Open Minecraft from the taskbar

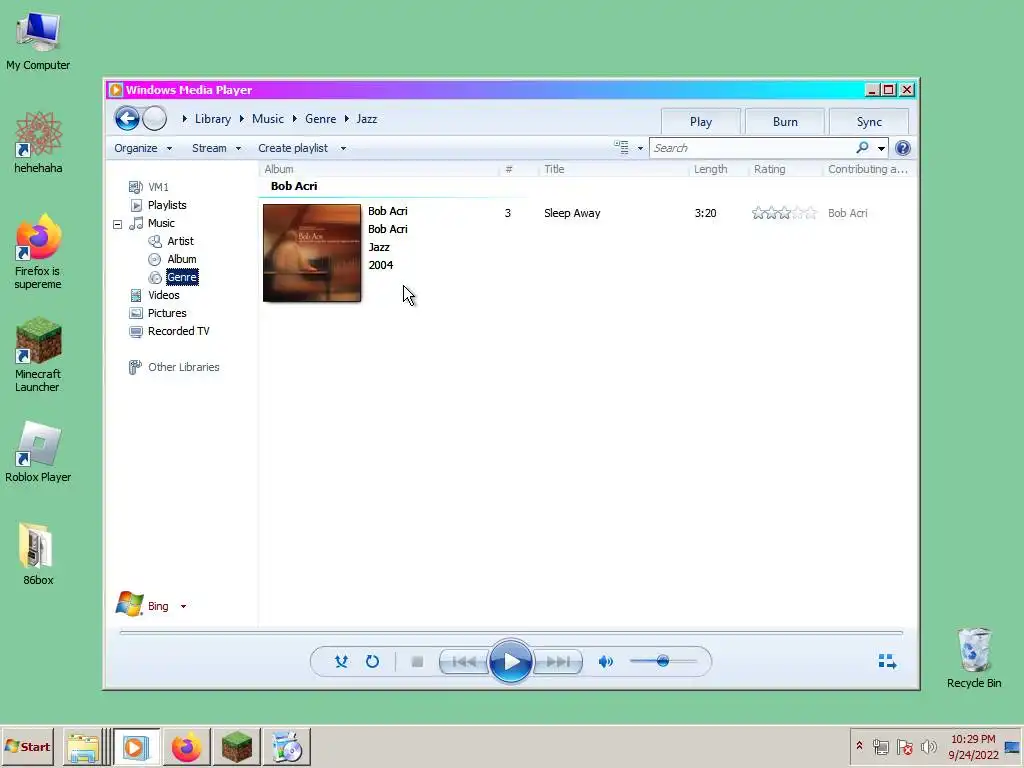pyautogui.click(x=236, y=746)
